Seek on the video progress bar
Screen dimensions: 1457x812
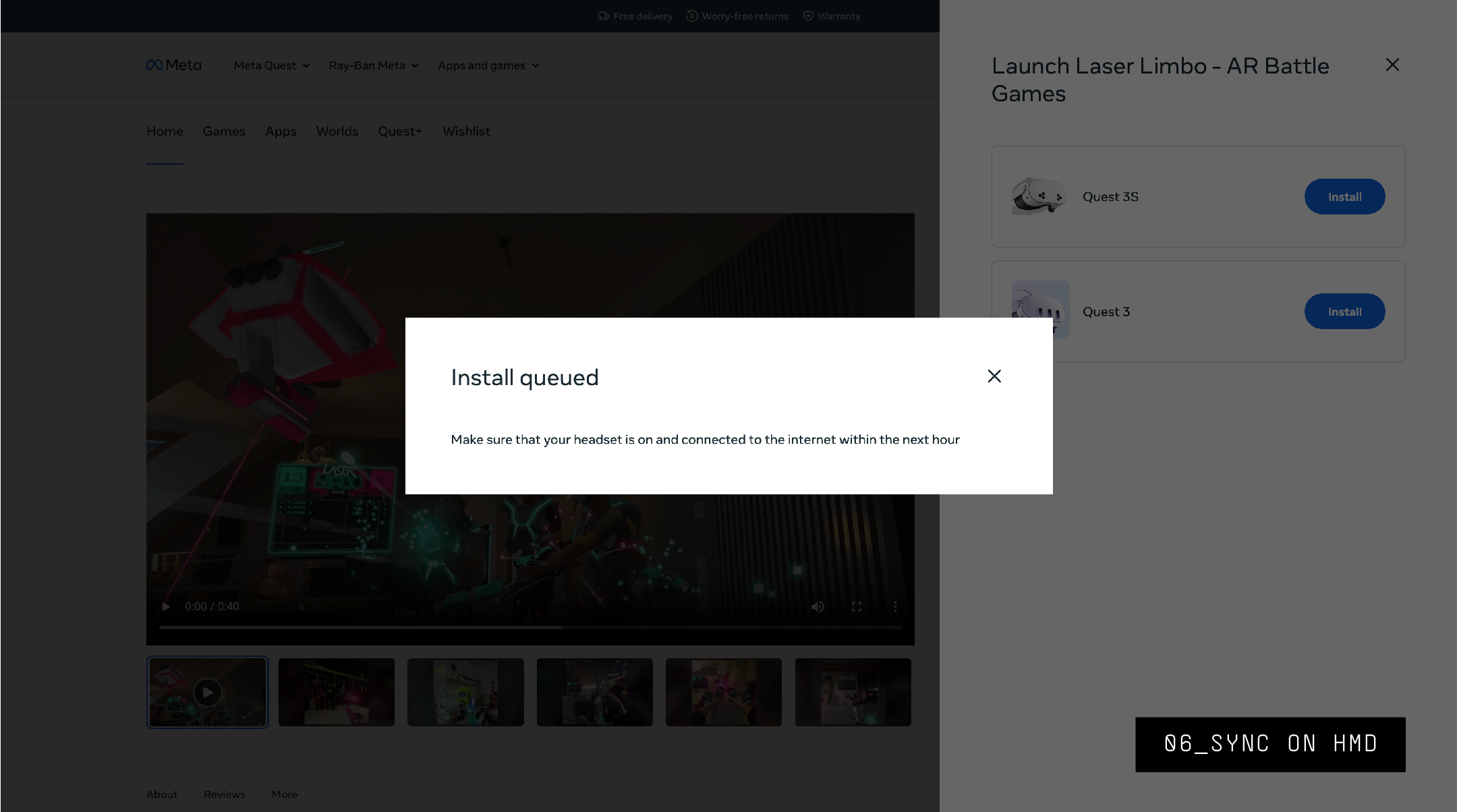530,627
